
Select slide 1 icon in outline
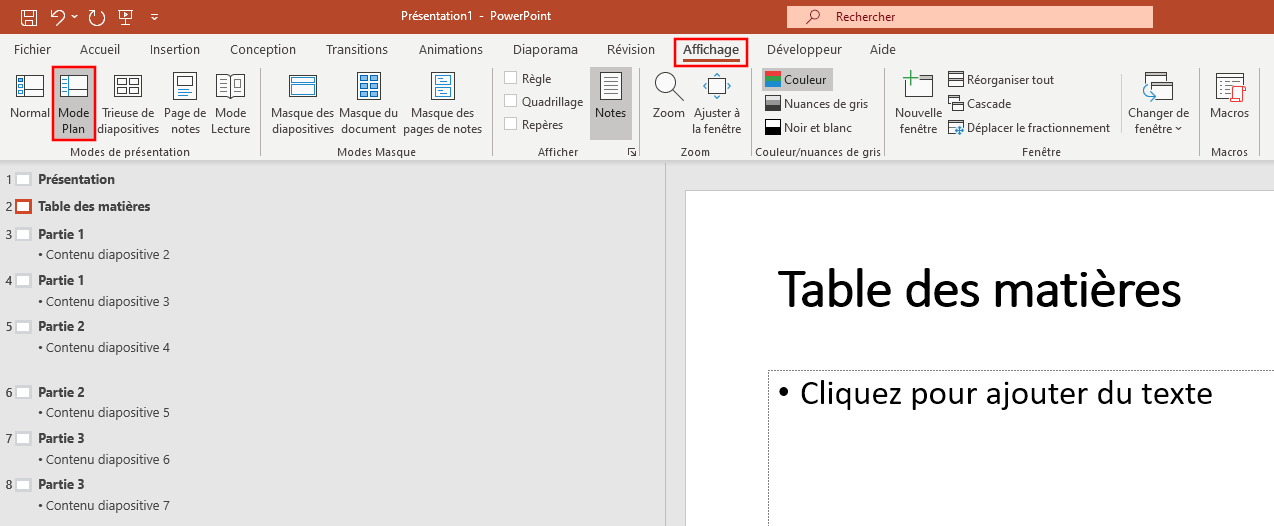tap(23, 180)
